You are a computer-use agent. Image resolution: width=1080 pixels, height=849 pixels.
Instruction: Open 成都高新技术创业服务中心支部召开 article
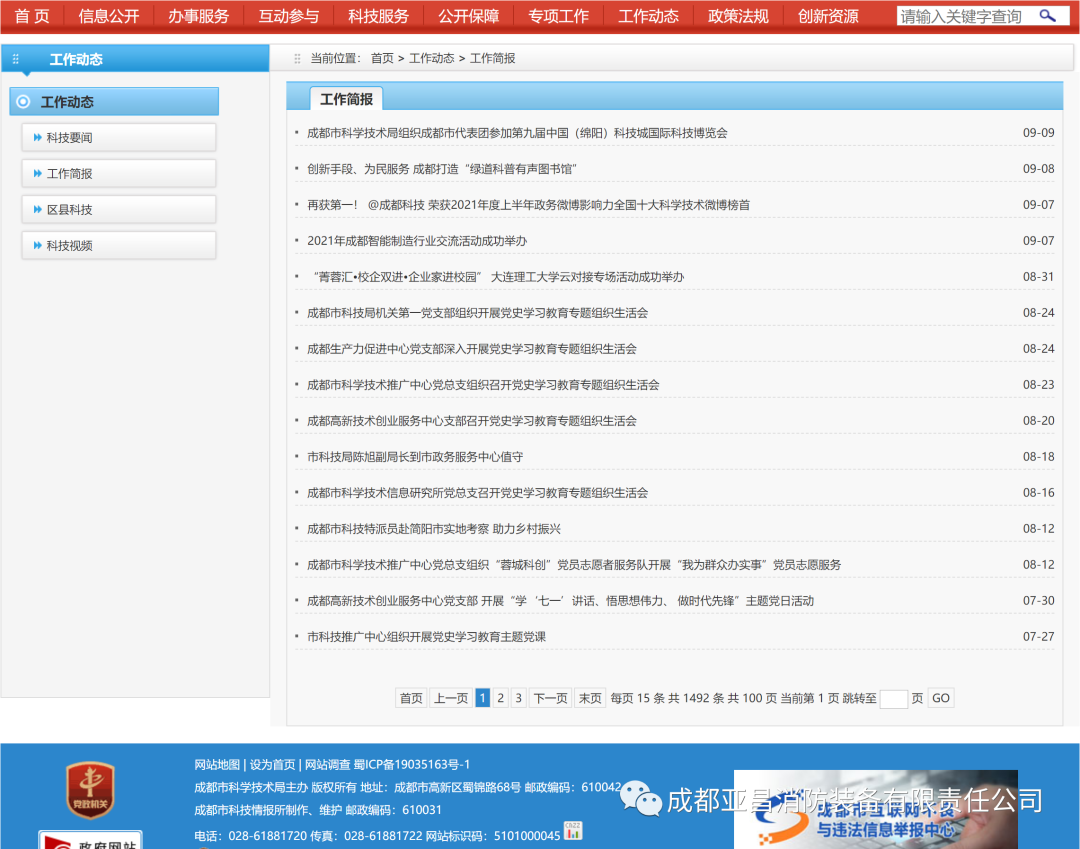point(472,421)
